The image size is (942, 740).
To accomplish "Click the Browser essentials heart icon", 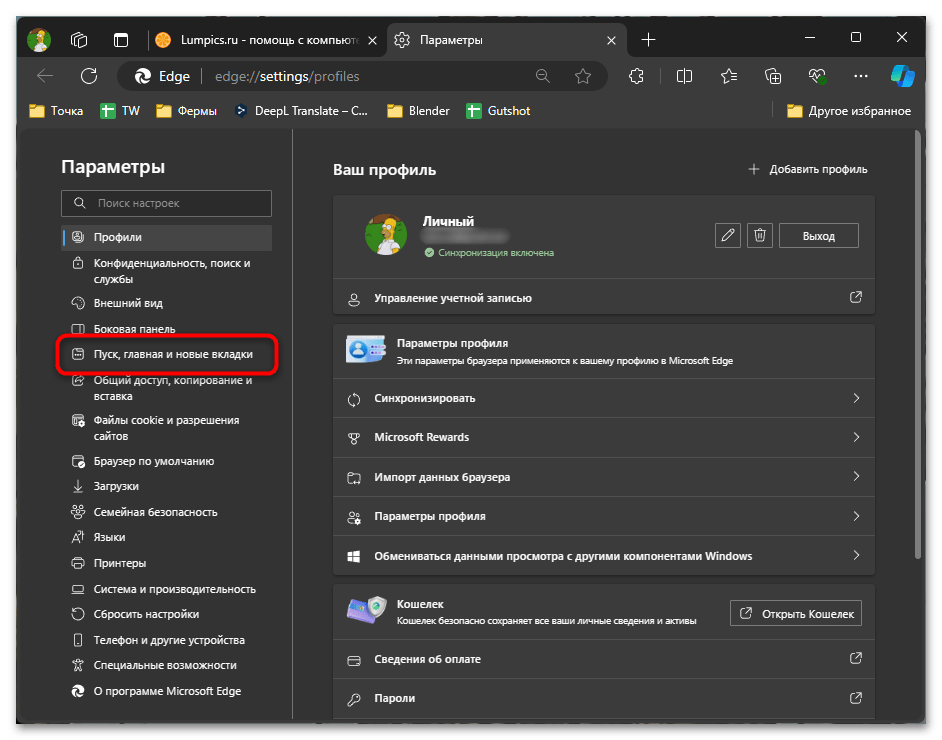I will point(817,76).
